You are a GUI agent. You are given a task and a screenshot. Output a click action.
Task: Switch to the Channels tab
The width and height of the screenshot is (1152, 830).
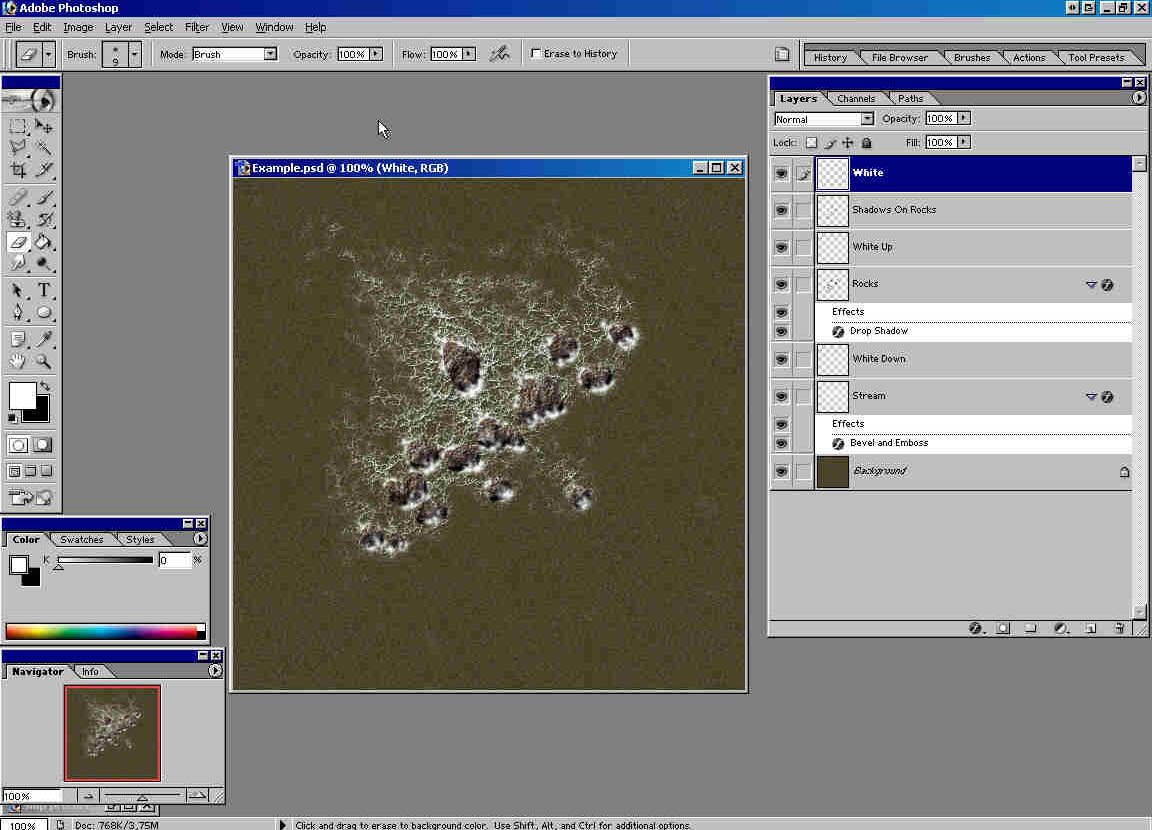coord(856,99)
